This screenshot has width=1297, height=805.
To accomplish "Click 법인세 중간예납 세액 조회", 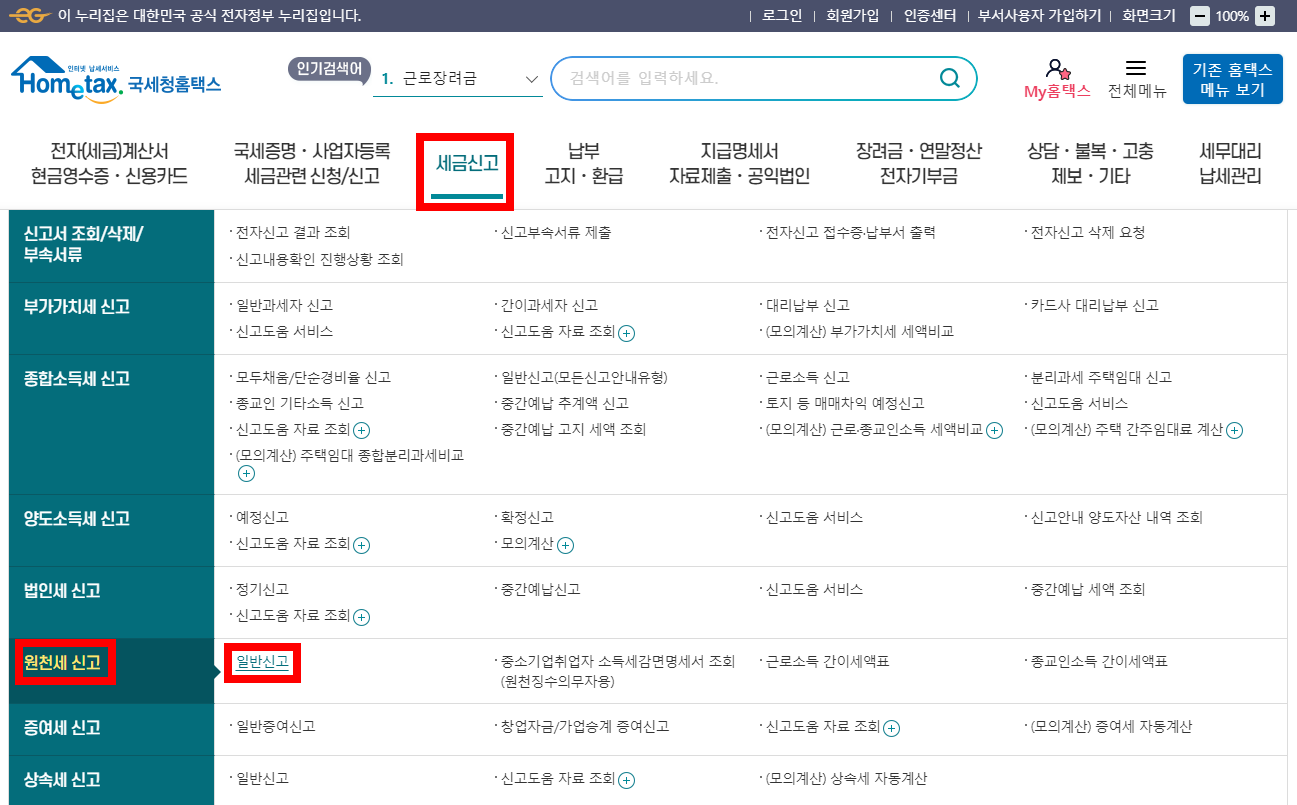I will click(x=1088, y=590).
